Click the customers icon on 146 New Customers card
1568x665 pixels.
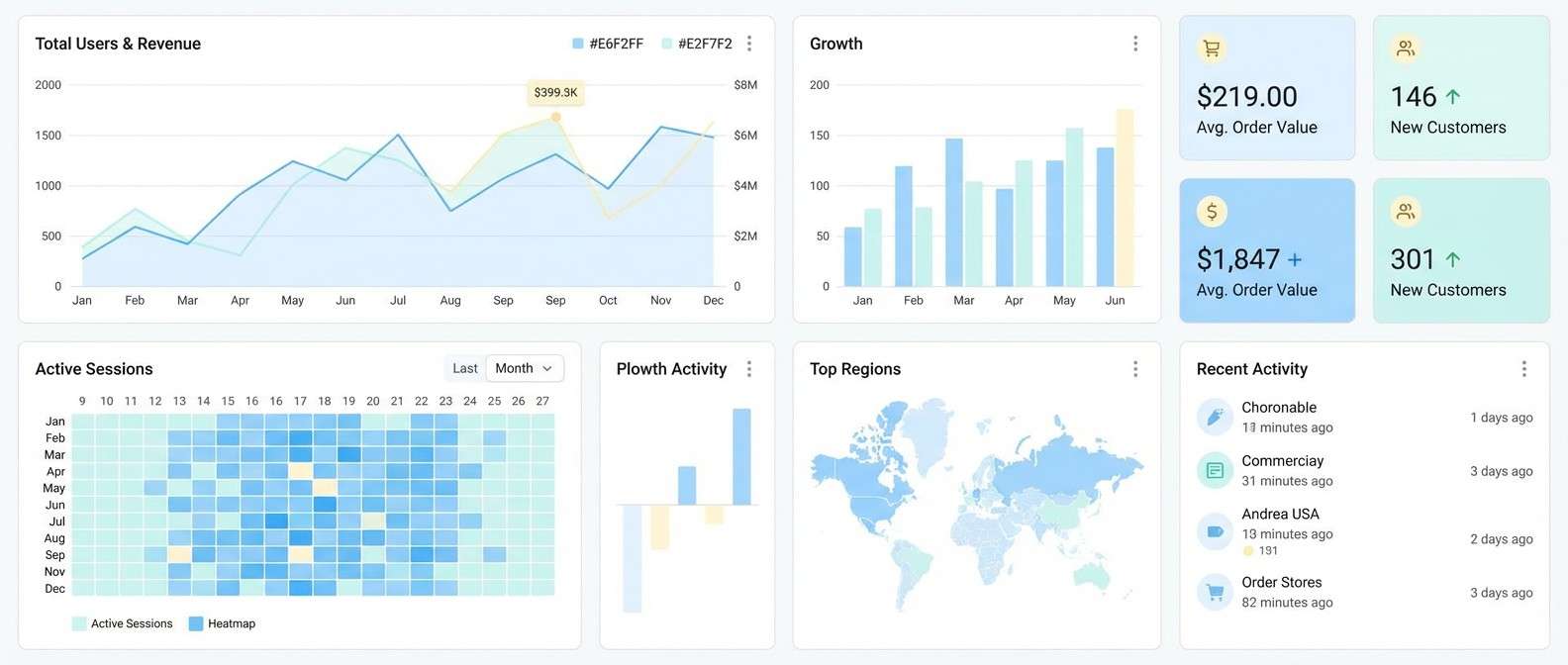point(1405,47)
